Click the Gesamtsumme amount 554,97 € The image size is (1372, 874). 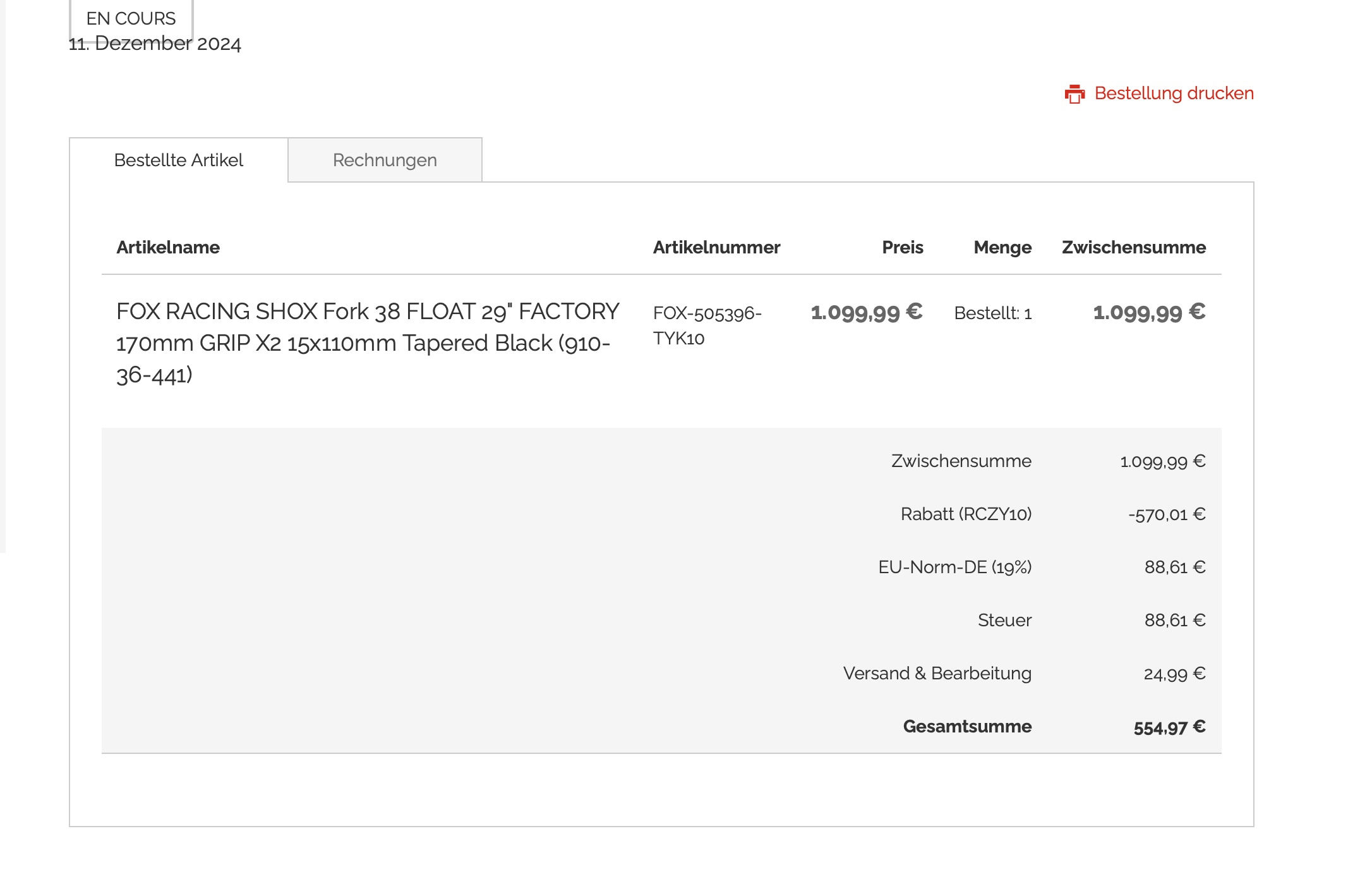click(1169, 727)
